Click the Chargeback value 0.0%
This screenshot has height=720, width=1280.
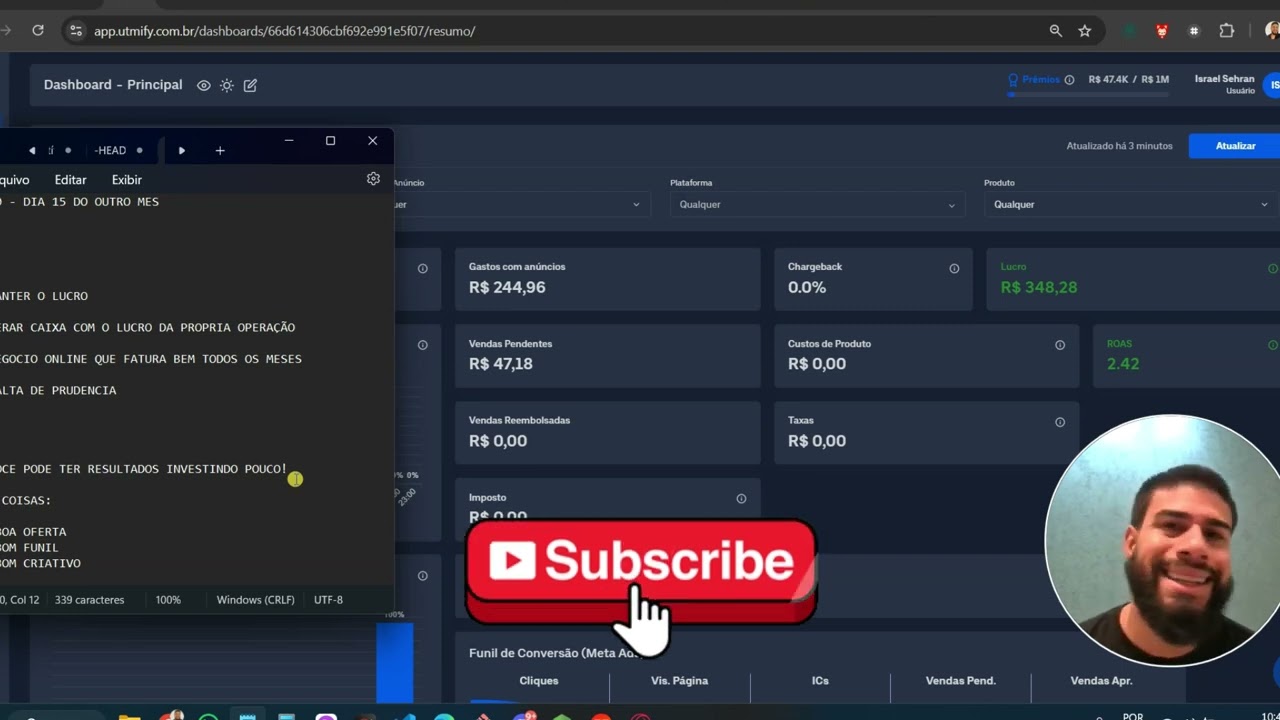tap(807, 287)
